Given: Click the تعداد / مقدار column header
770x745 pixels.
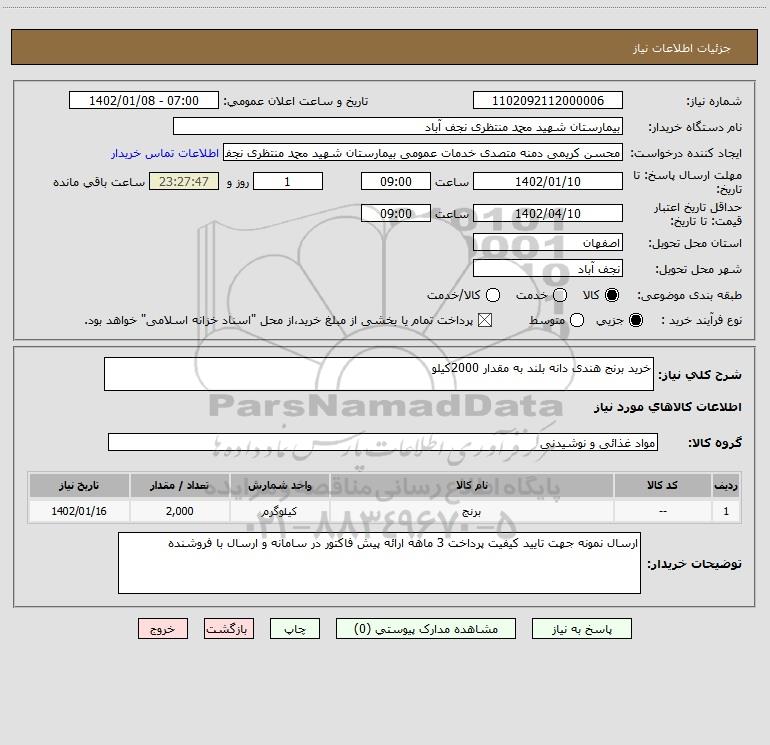Looking at the screenshot, I should coord(179,485).
